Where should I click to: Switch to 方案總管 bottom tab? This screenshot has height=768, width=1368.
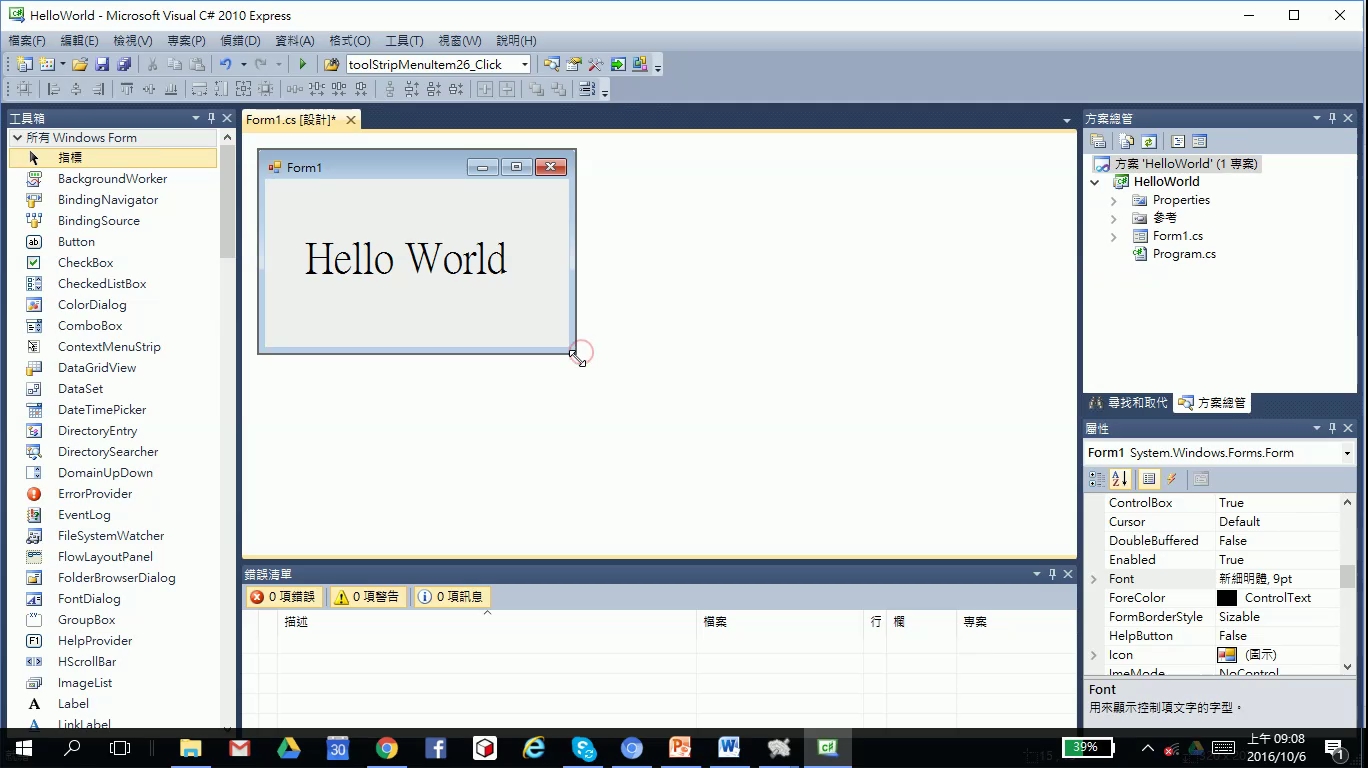click(x=1212, y=403)
